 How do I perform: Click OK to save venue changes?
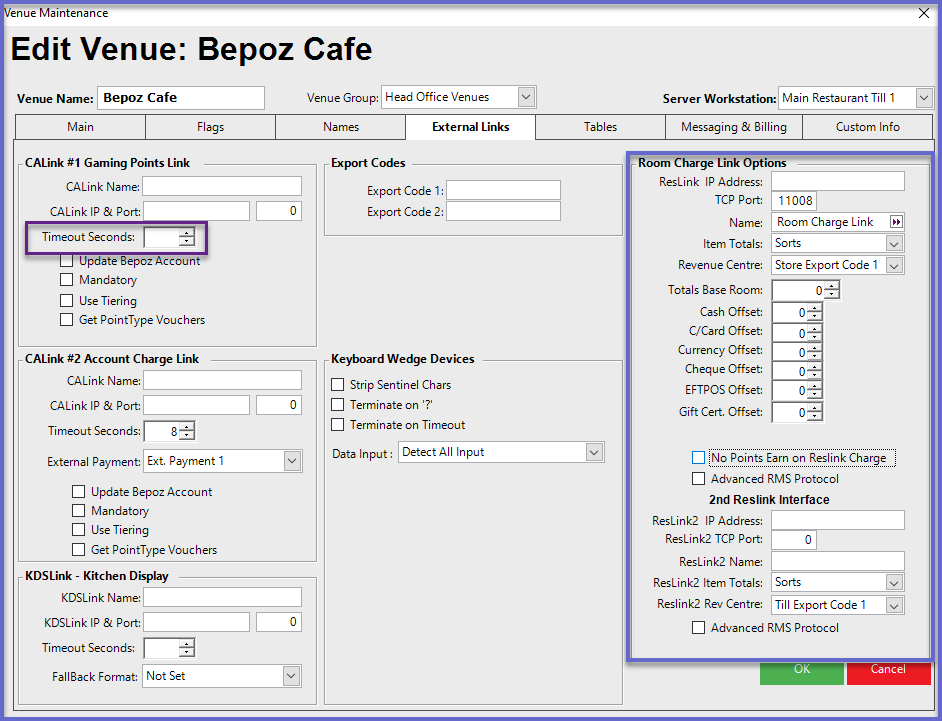click(x=801, y=672)
